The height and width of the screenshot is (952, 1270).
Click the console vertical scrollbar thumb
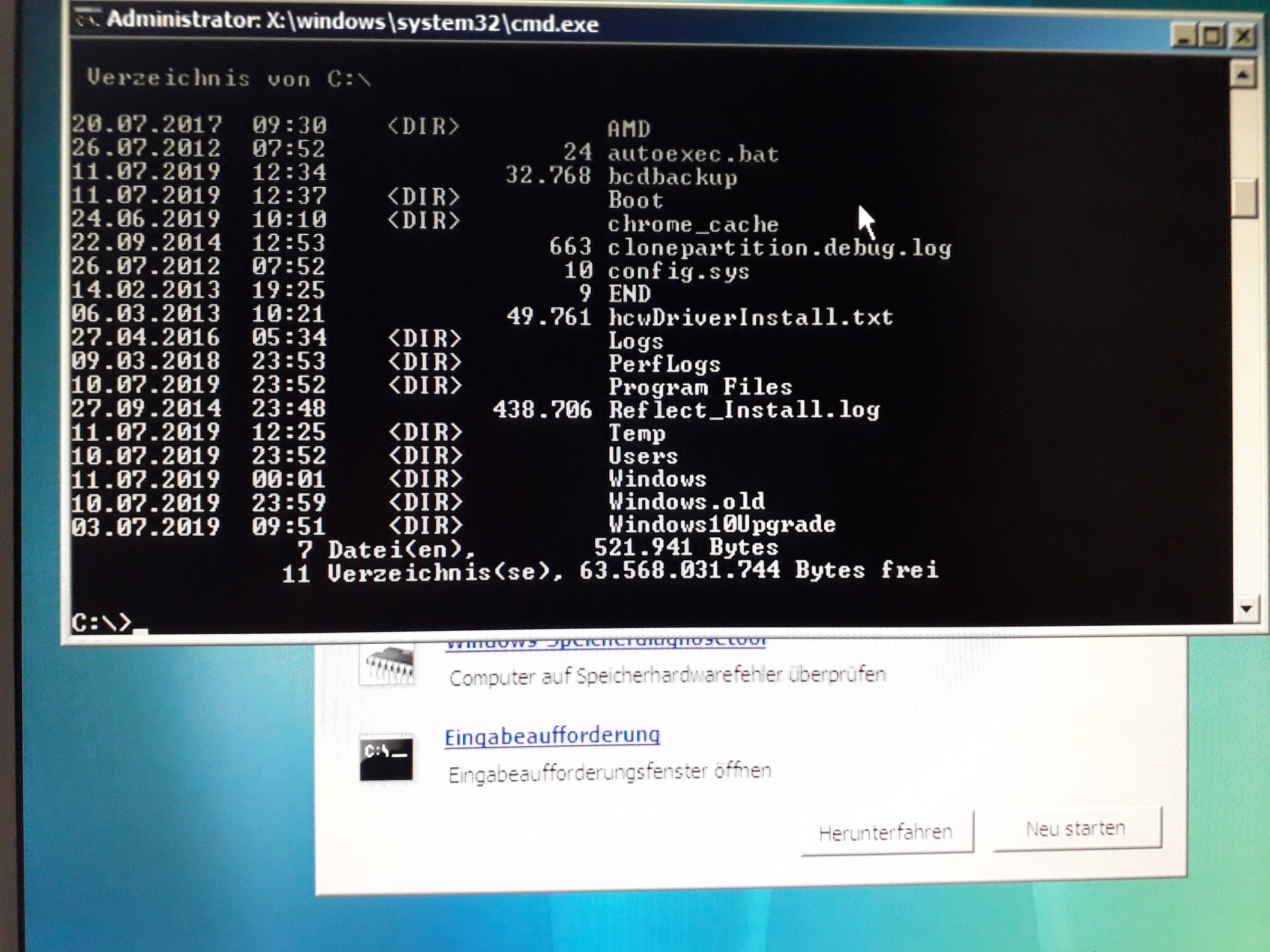[x=1244, y=199]
